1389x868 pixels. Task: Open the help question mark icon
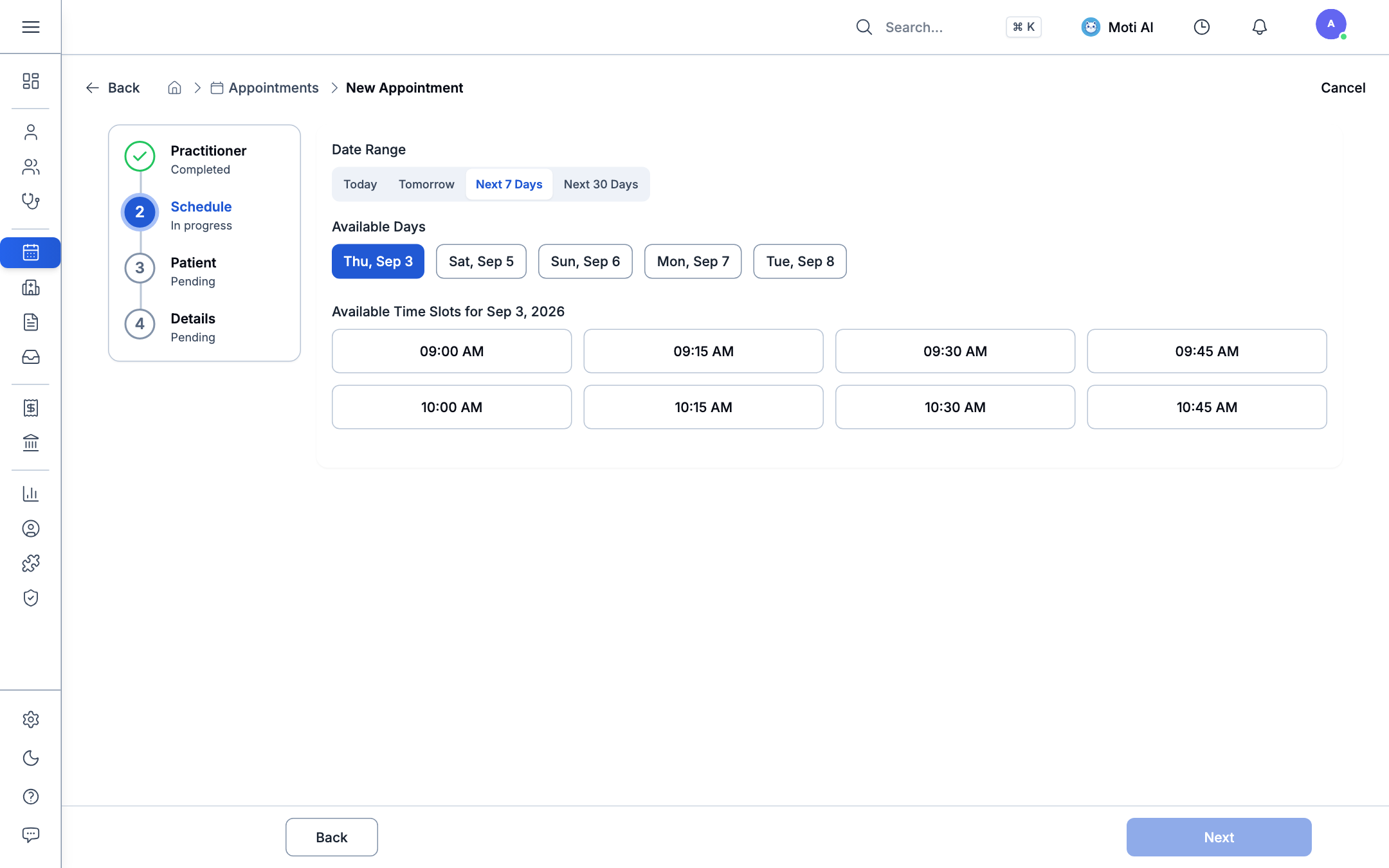pyautogui.click(x=30, y=797)
